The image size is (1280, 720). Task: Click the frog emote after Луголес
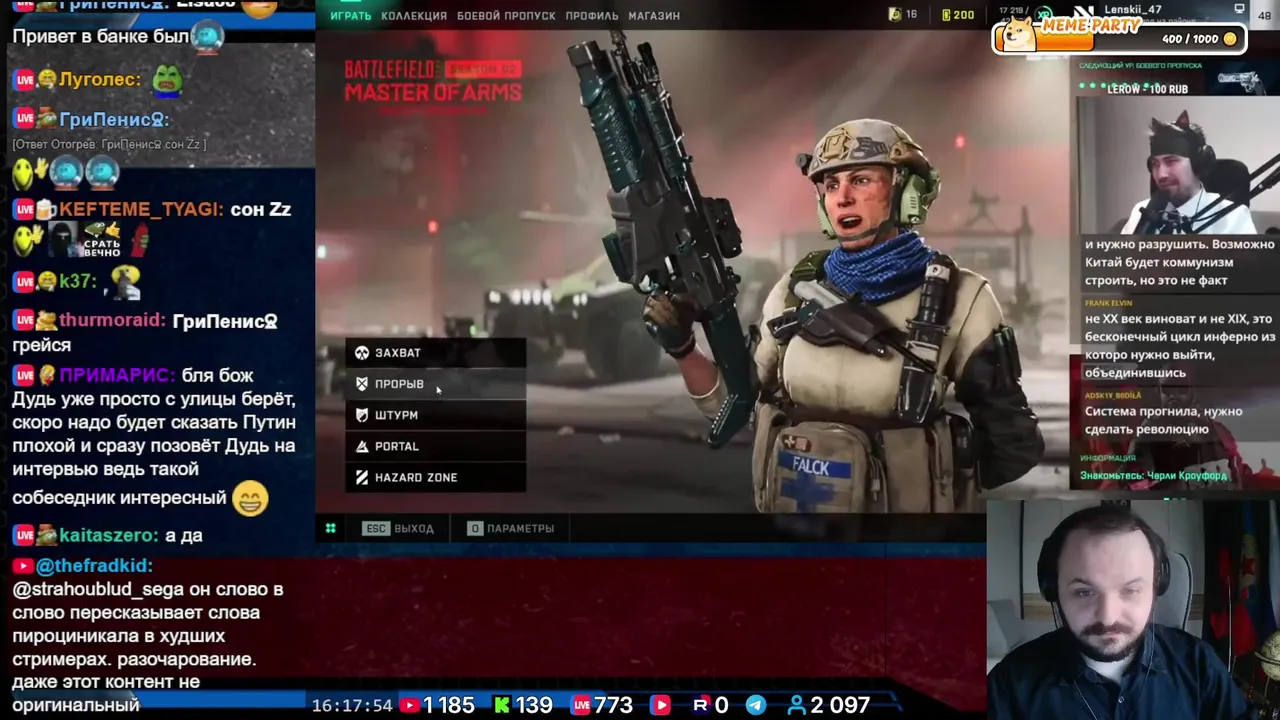pos(167,80)
